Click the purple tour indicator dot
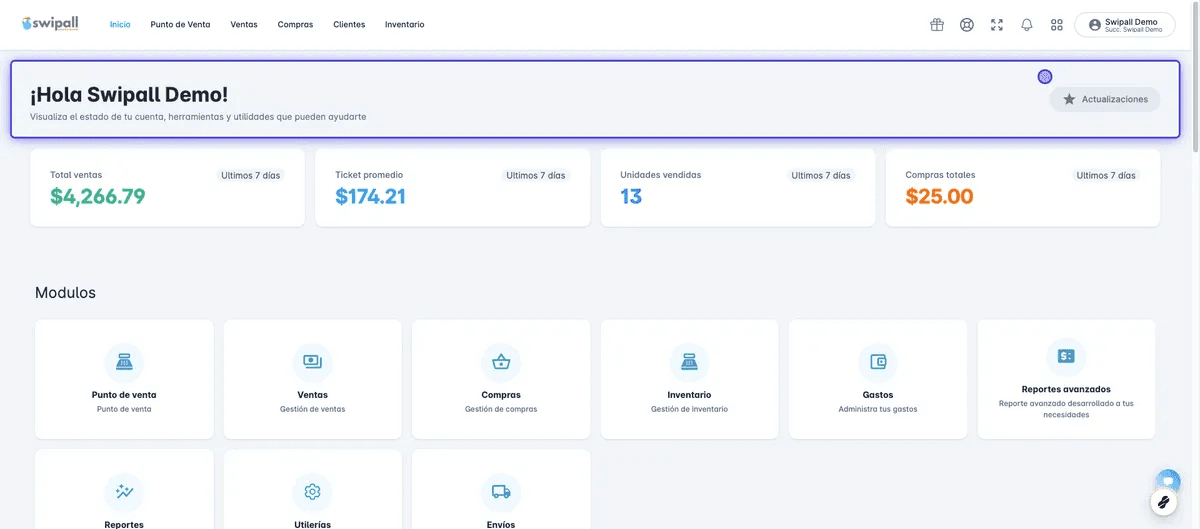 [x=1045, y=77]
